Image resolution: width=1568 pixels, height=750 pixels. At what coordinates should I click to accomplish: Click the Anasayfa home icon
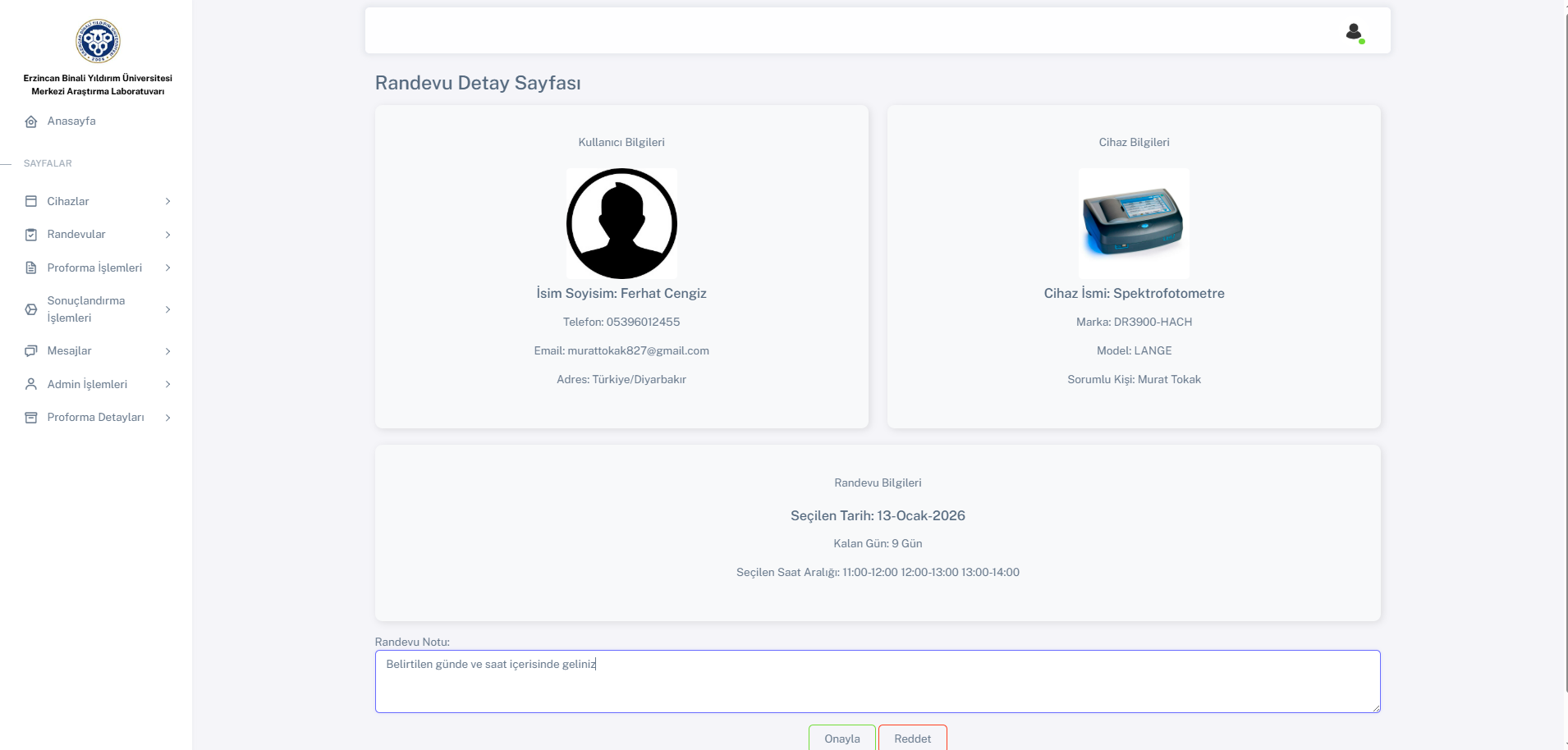click(x=31, y=121)
